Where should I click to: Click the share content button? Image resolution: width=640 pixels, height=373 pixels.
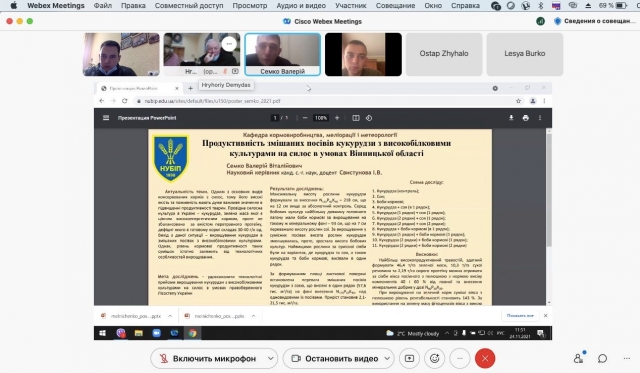click(x=409, y=358)
